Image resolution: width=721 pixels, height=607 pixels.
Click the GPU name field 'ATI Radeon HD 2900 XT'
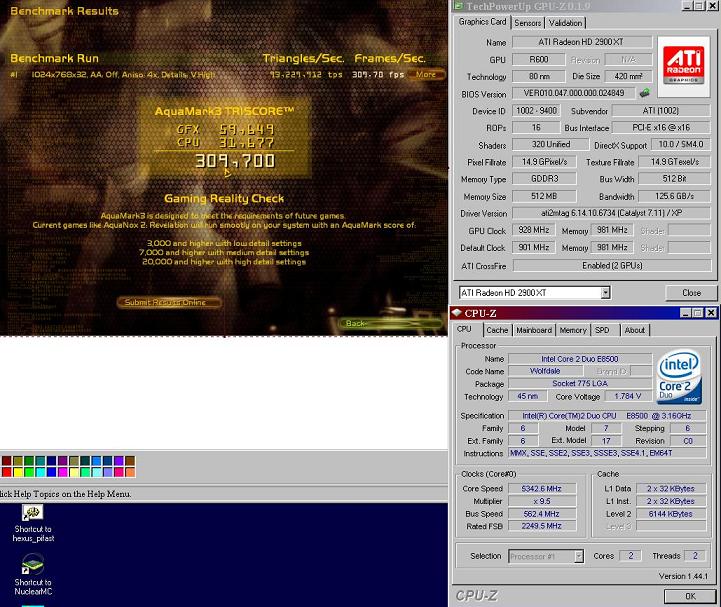click(582, 42)
